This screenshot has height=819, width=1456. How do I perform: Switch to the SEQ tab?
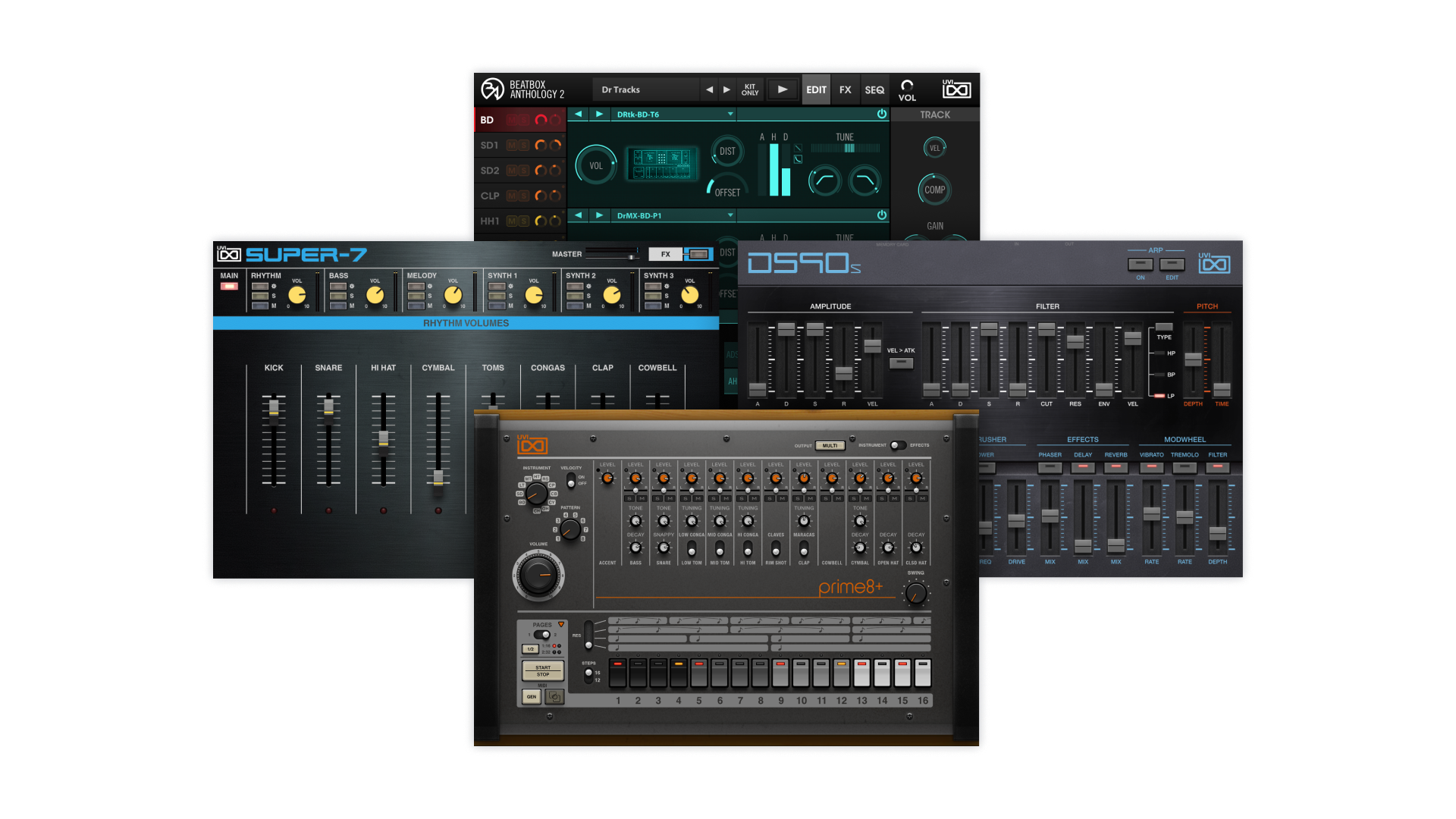click(874, 89)
